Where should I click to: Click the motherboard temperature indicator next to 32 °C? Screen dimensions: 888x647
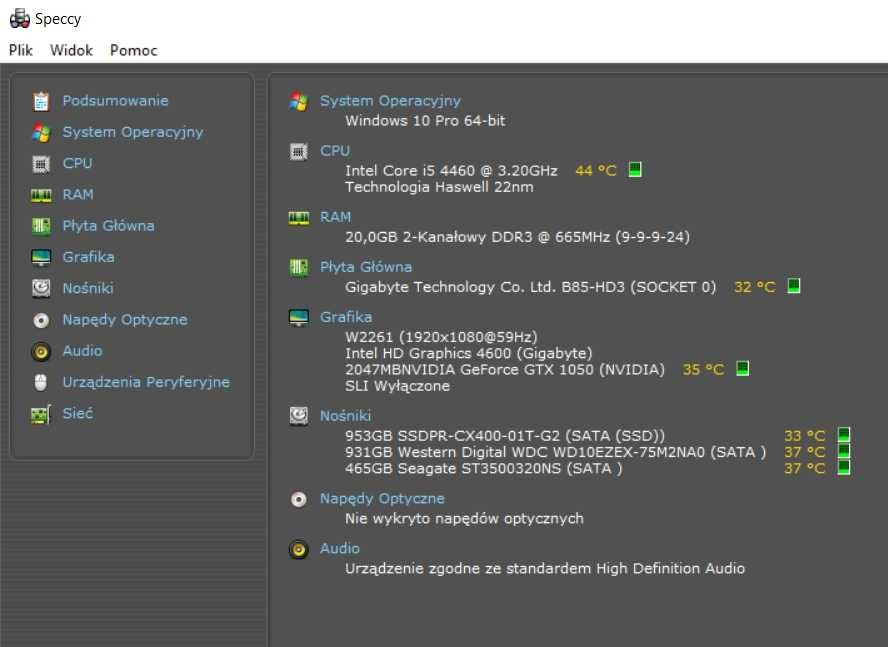tap(794, 286)
